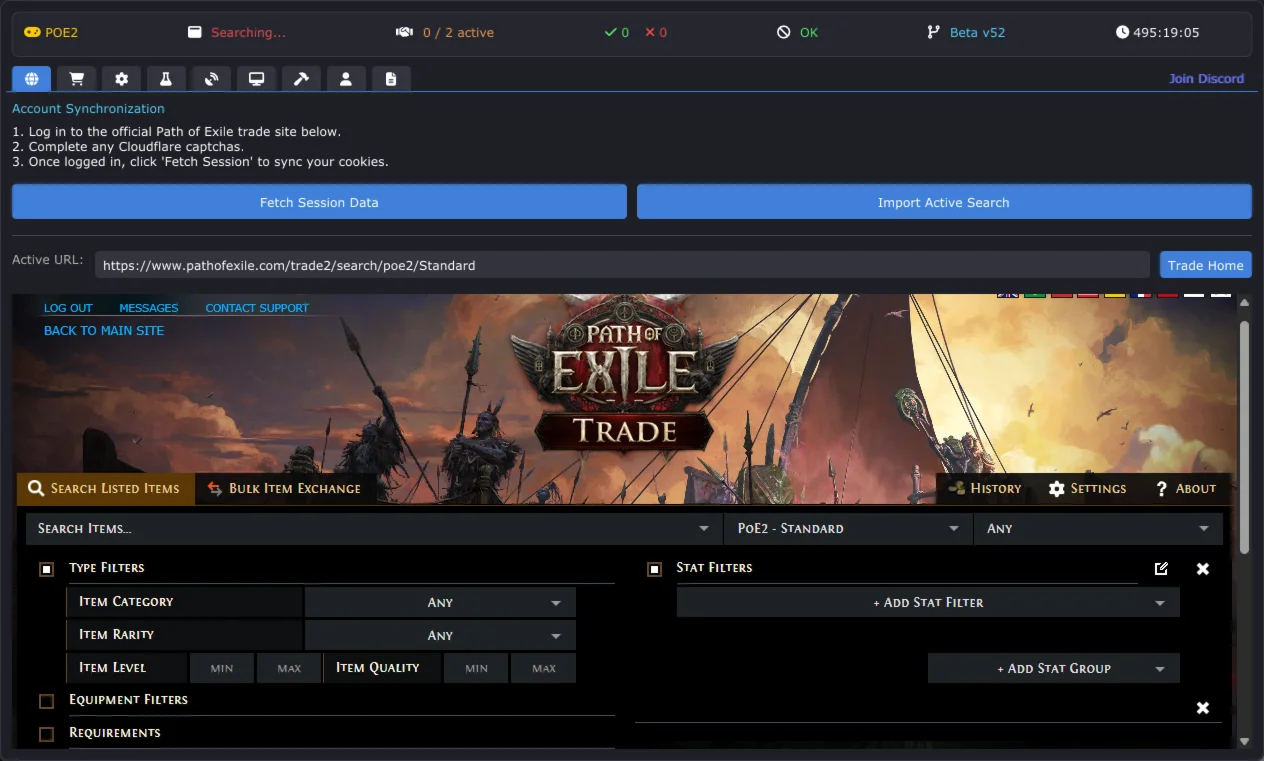Open the About tab label
1264x761 pixels.
(x=1196, y=488)
